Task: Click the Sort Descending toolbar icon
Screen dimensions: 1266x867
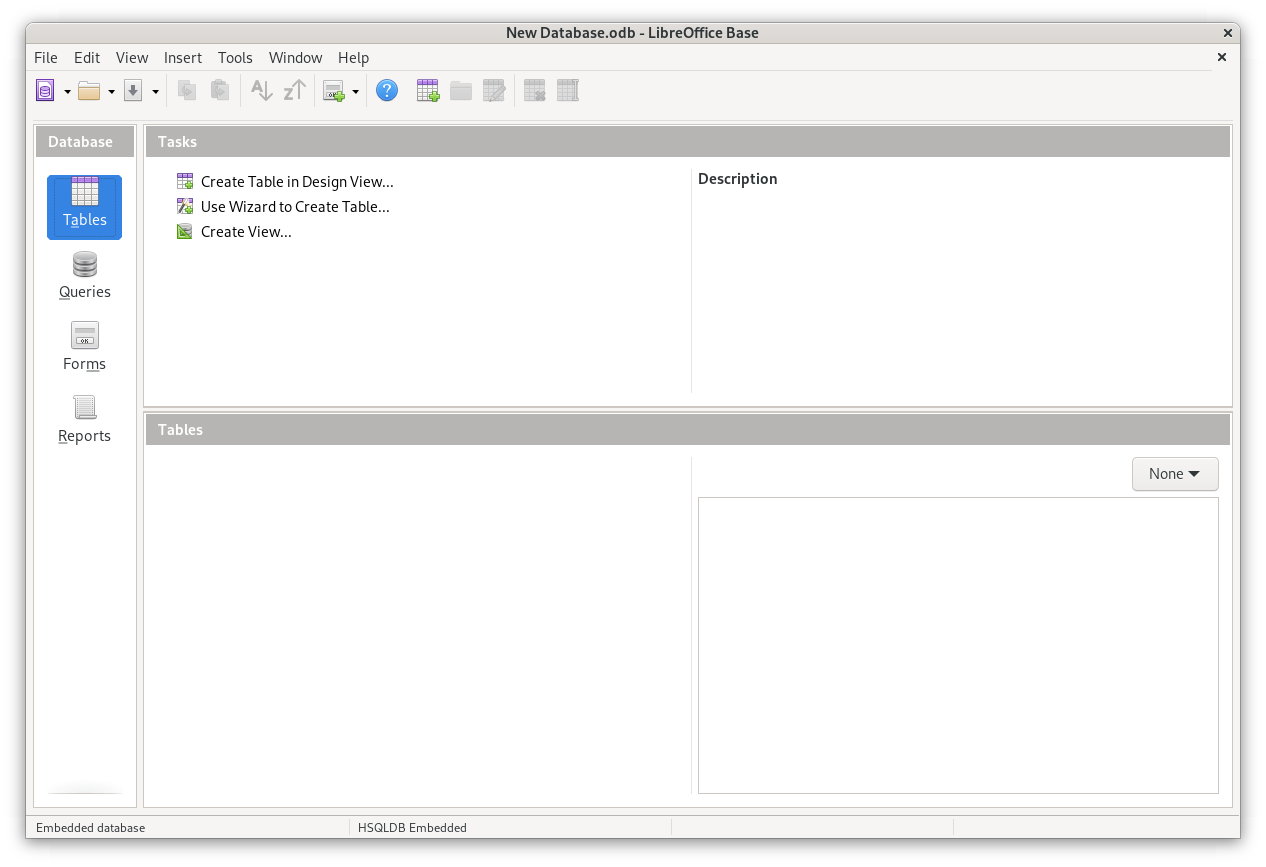Action: click(x=294, y=91)
